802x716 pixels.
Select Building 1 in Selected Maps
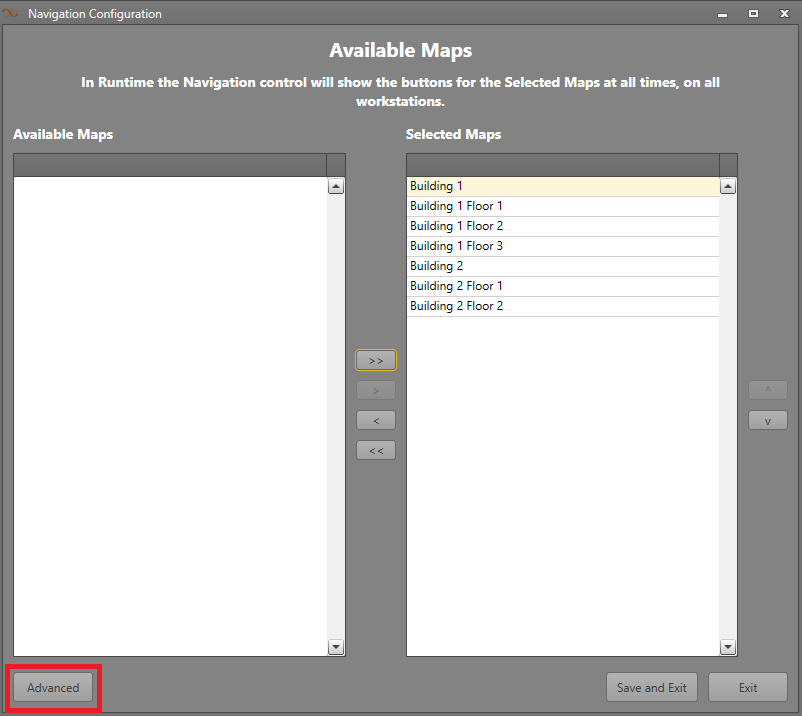(562, 187)
